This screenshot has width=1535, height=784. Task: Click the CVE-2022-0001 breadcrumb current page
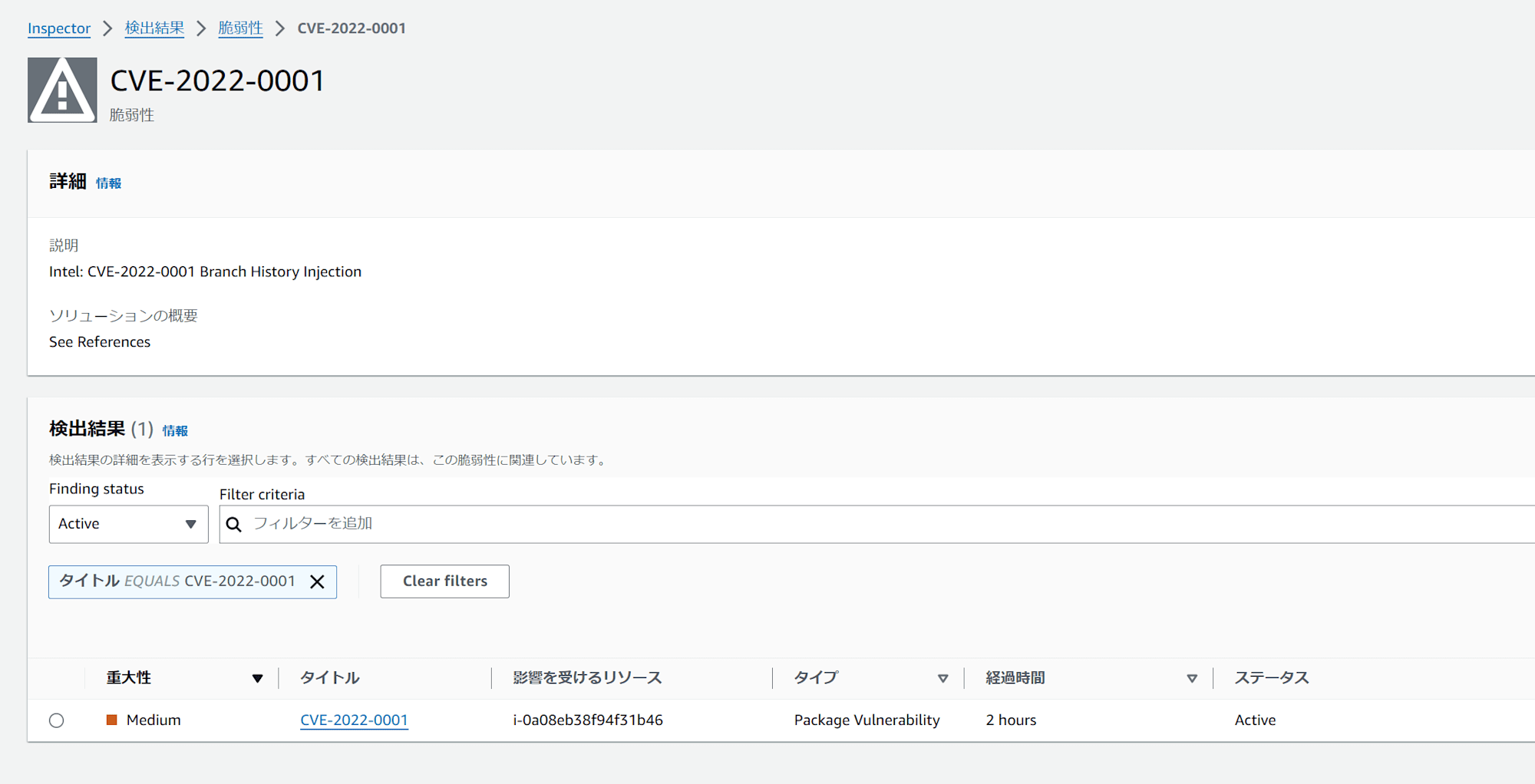coord(352,28)
